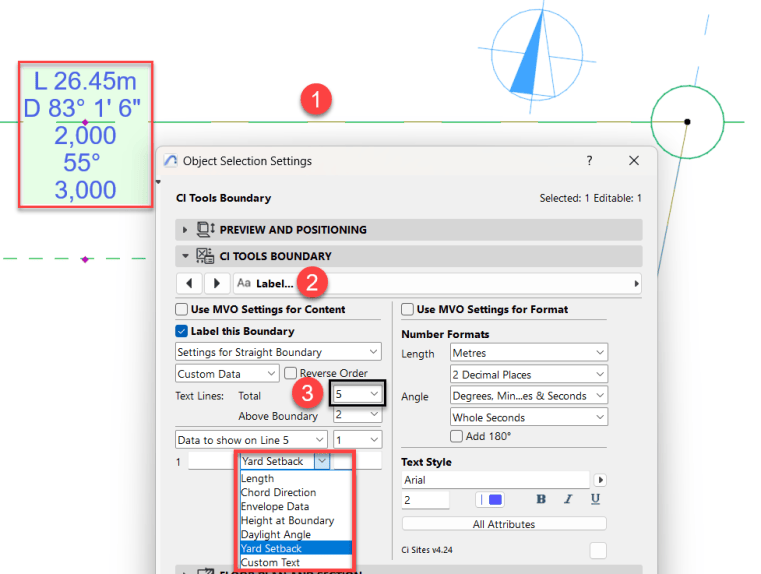Open the Metres length unit dropdown
The width and height of the screenshot is (761, 574).
coord(529,353)
